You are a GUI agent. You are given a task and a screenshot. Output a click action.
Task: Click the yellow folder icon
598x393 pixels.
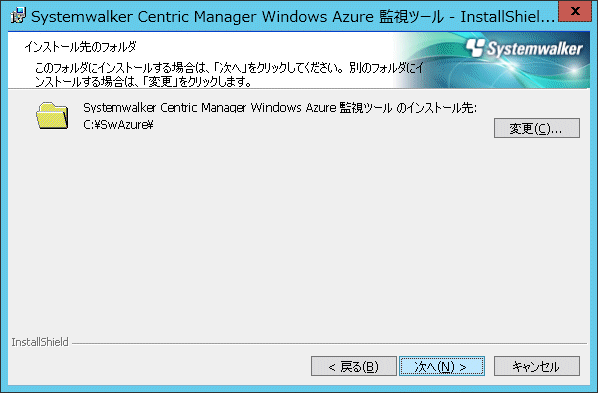pyautogui.click(x=52, y=116)
